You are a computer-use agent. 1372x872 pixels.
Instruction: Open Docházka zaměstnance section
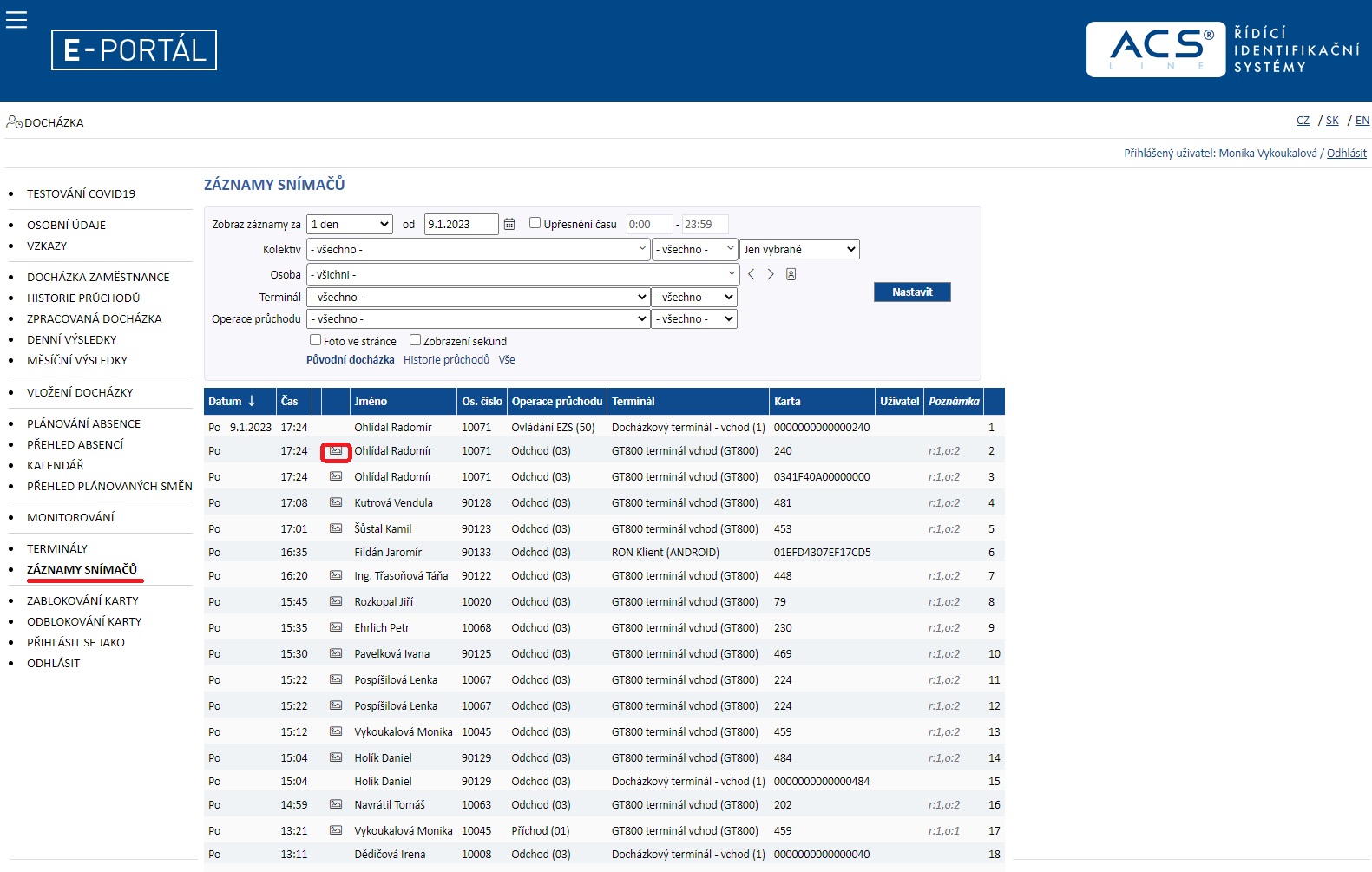point(98,277)
